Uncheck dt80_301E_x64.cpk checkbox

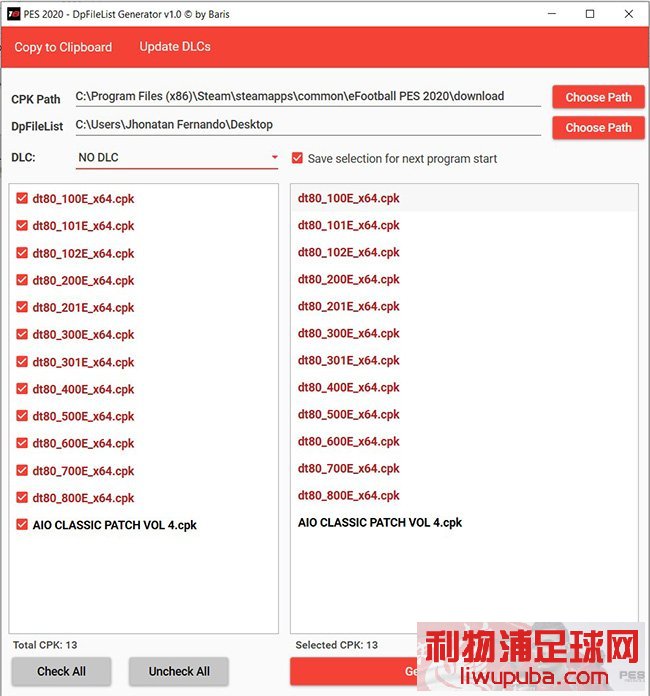tap(22, 362)
